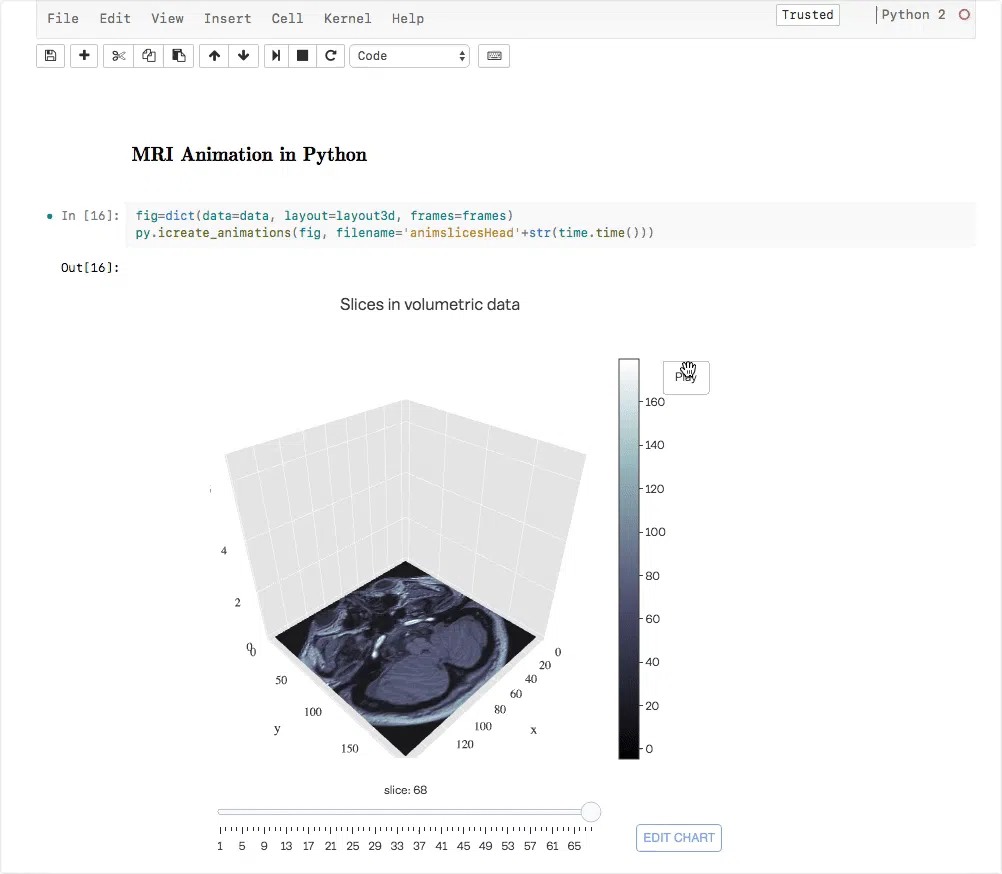Click the Trusted notebook indicator
The image size is (1002, 874).
[807, 15]
